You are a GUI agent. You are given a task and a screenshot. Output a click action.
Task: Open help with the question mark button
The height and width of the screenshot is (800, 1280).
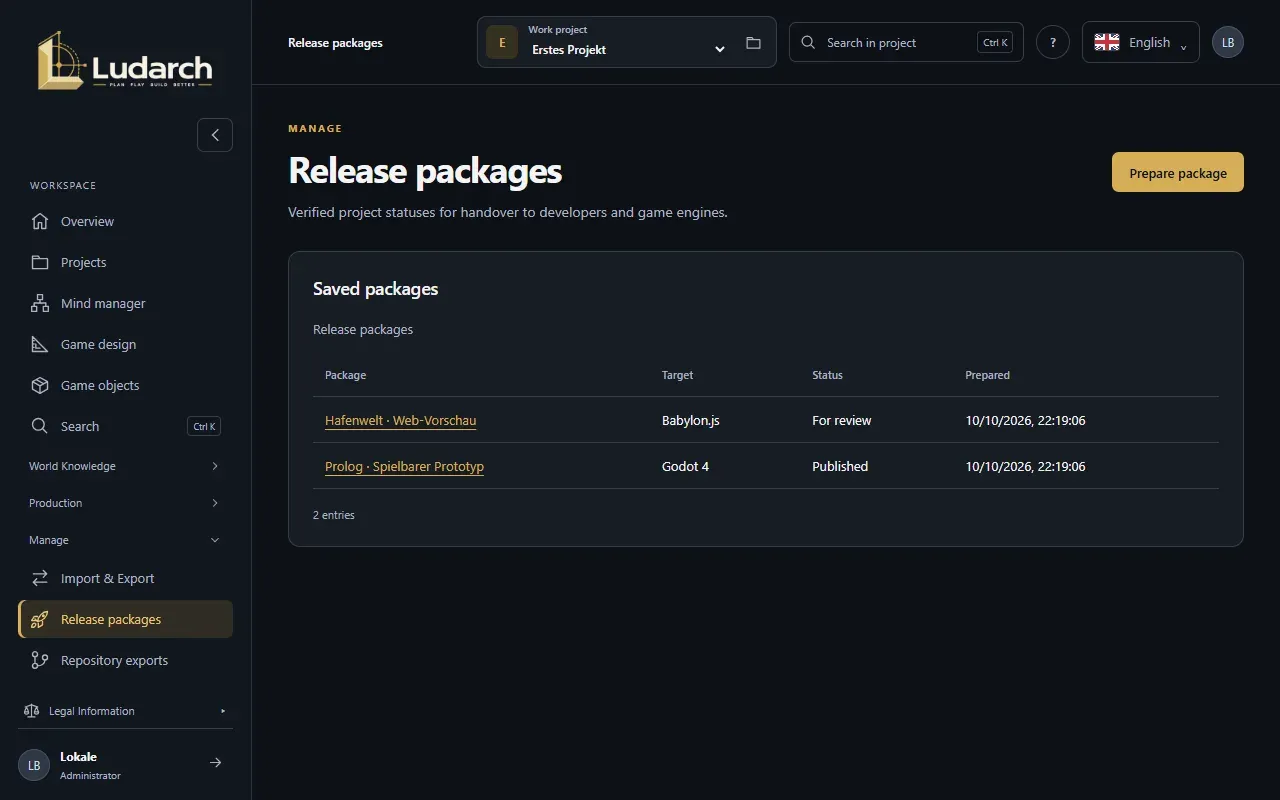[x=1053, y=42]
